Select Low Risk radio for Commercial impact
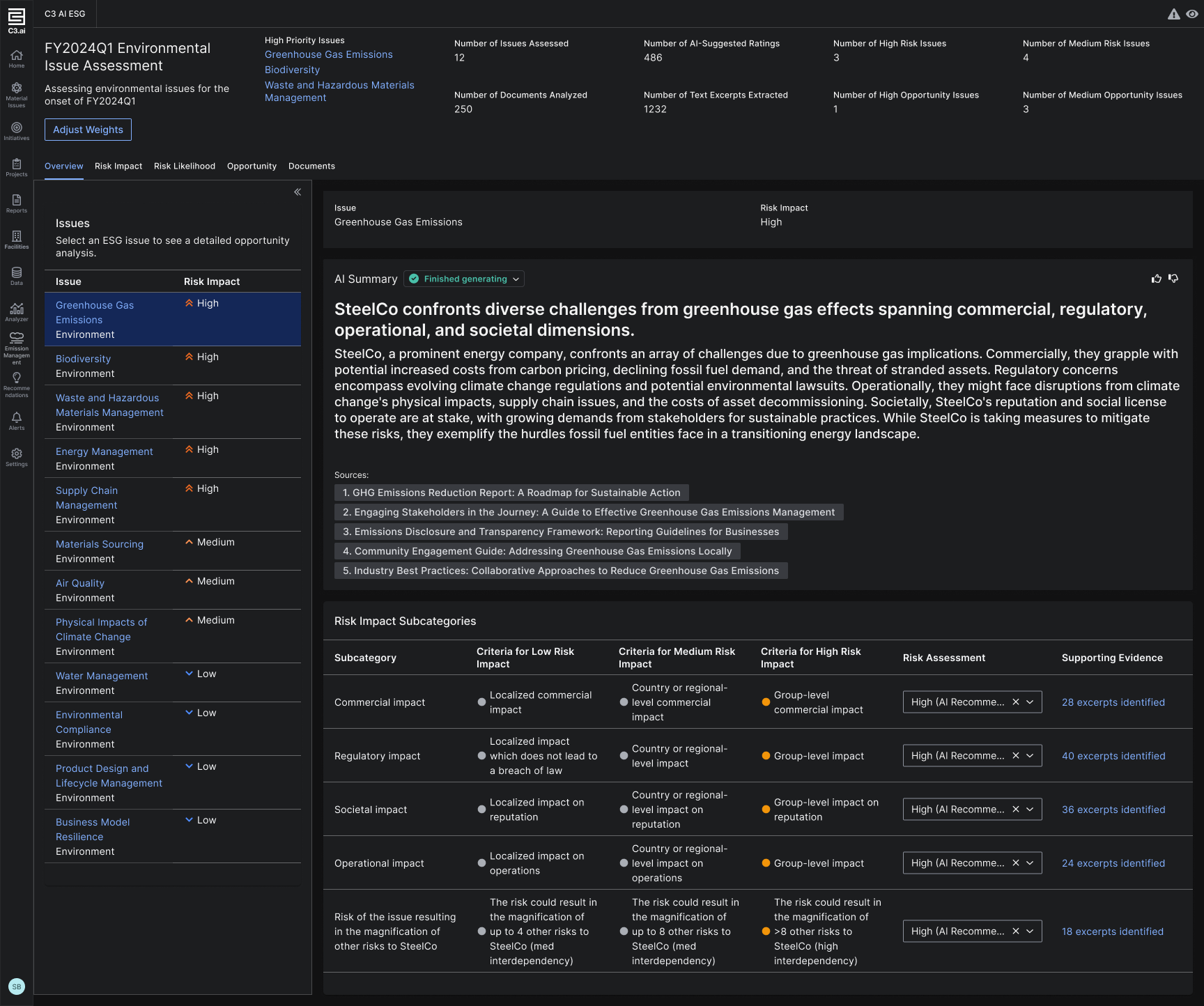 point(481,702)
